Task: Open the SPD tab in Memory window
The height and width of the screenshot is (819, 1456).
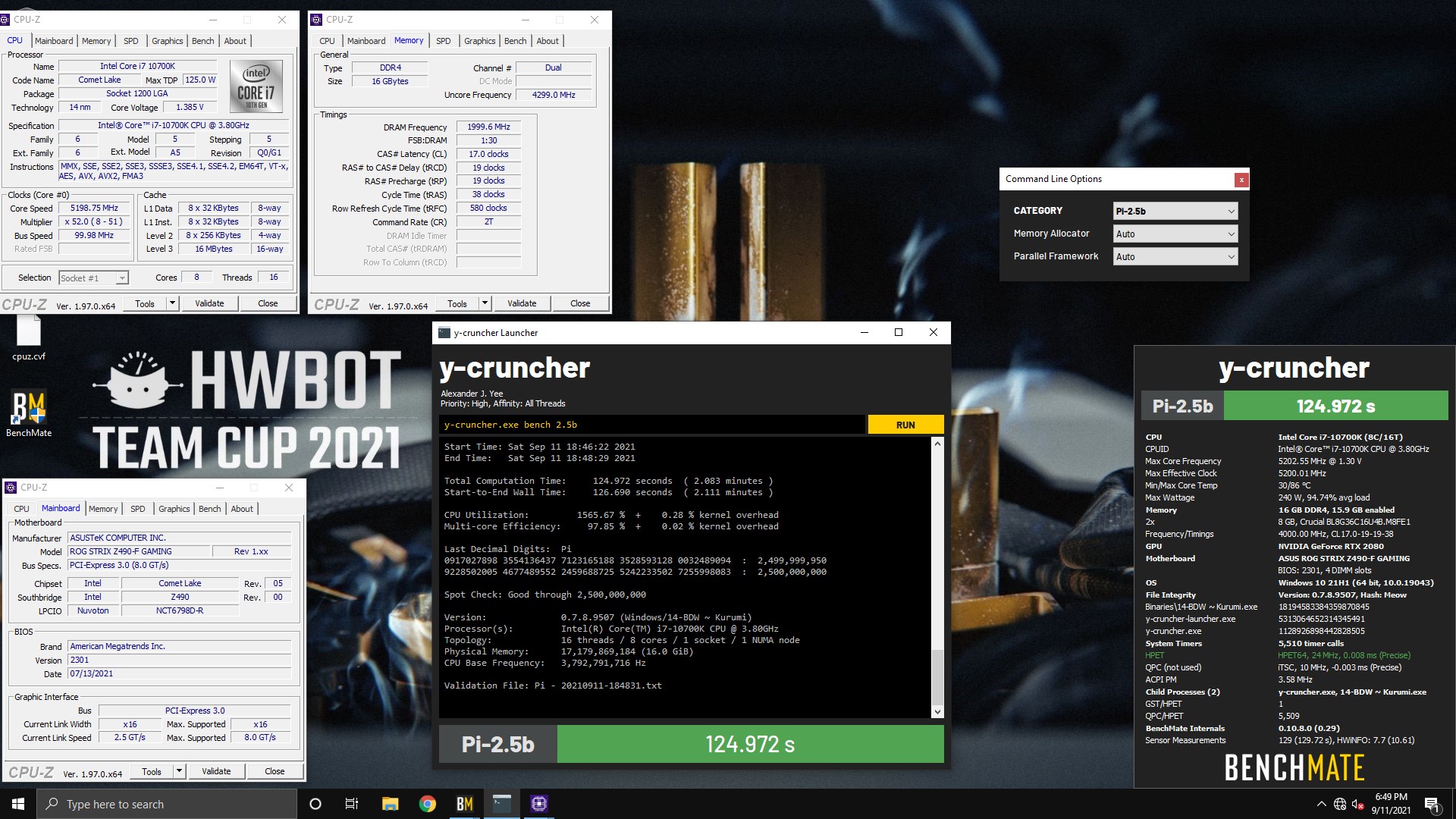Action: click(x=444, y=41)
